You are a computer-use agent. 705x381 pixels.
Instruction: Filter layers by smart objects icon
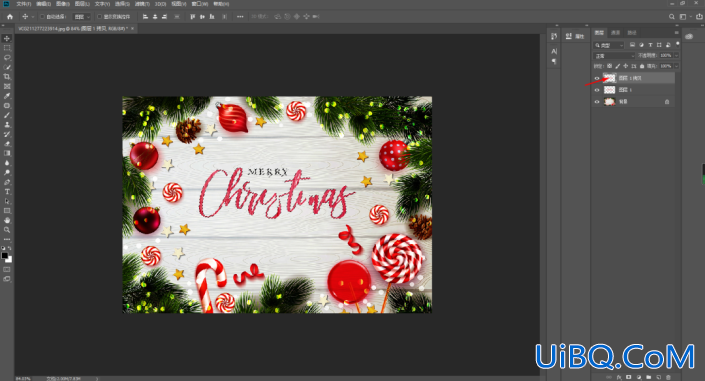tap(668, 45)
